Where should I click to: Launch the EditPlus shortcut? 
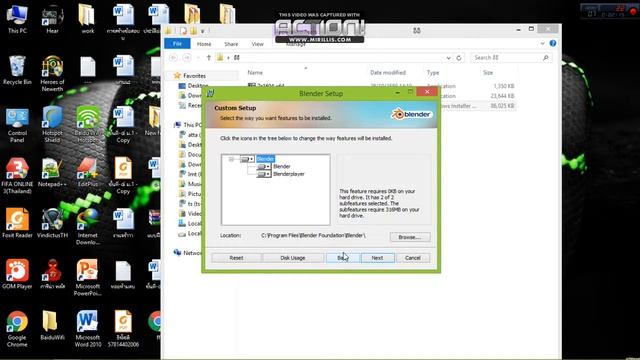click(x=87, y=173)
